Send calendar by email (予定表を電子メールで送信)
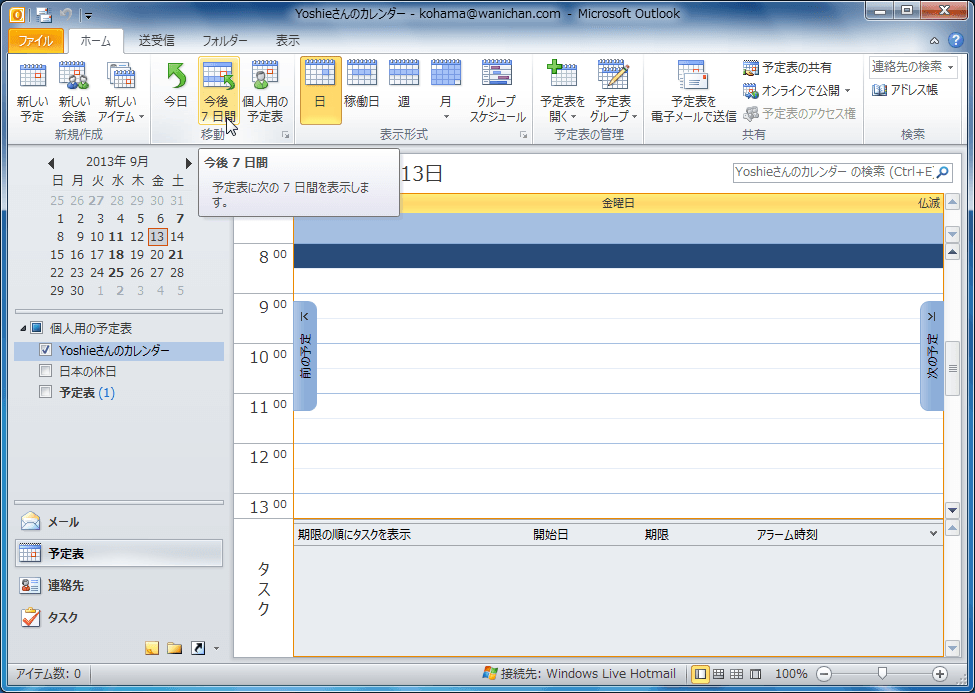 click(693, 91)
